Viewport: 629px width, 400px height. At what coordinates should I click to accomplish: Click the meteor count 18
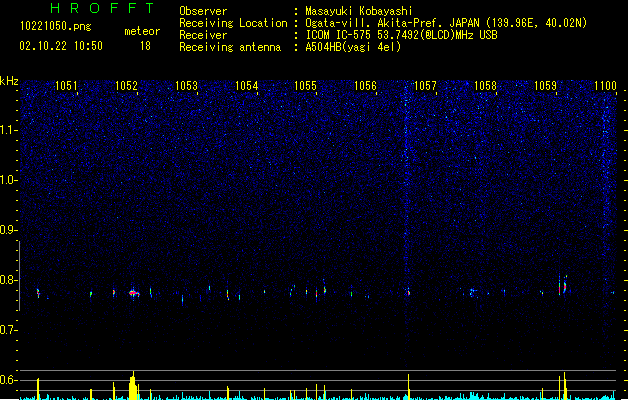(x=145, y=46)
